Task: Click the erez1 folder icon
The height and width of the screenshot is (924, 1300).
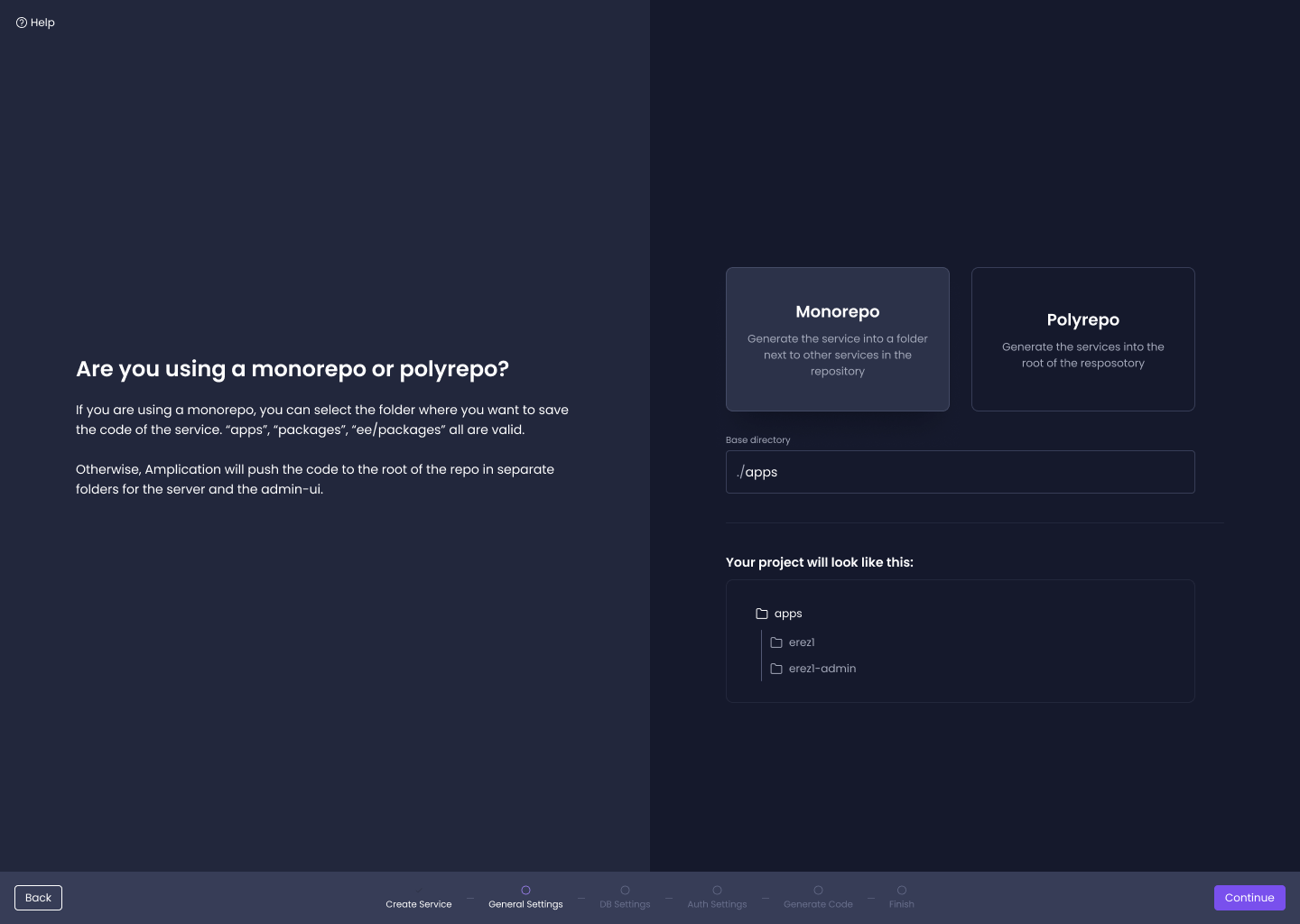Action: click(776, 642)
